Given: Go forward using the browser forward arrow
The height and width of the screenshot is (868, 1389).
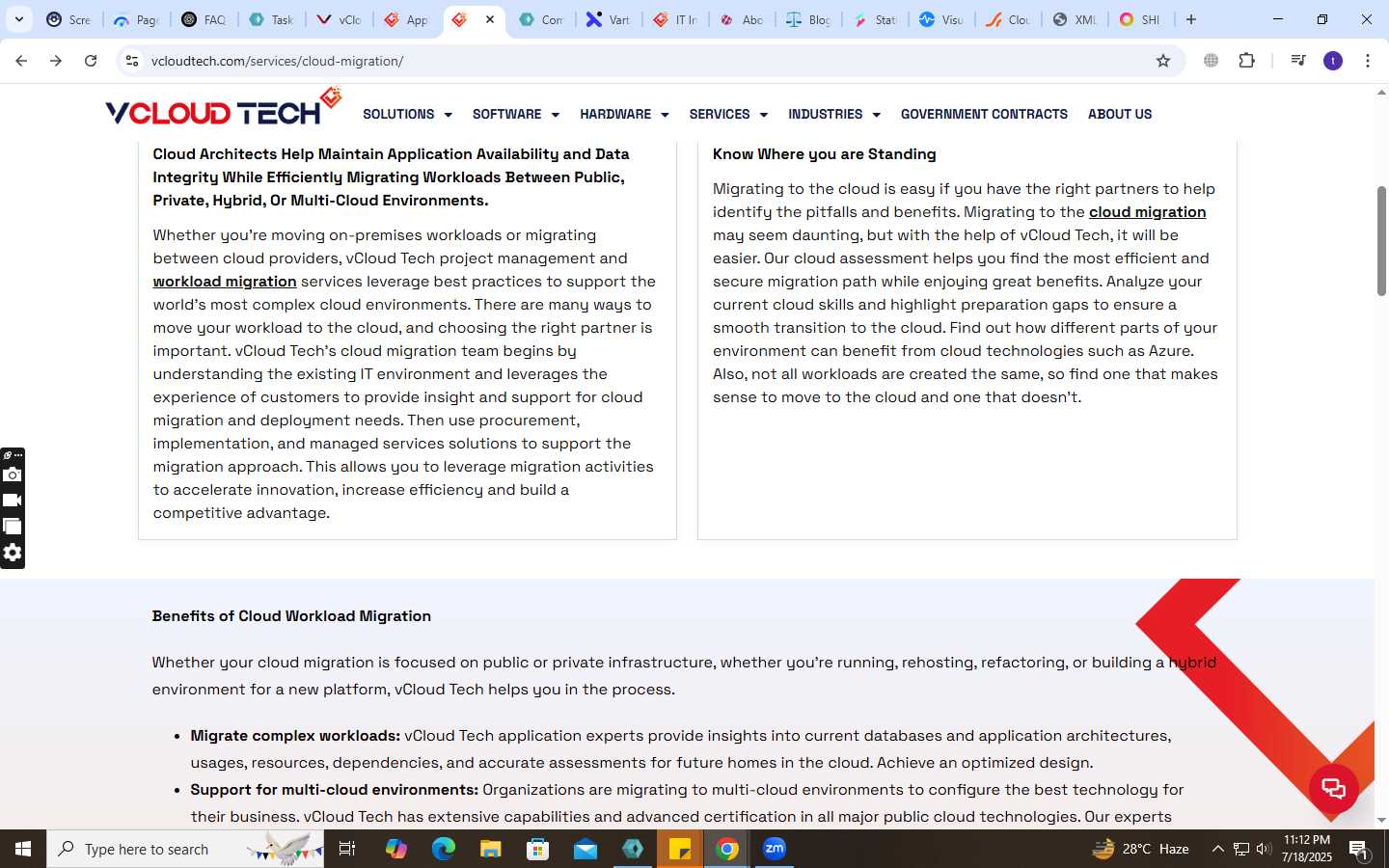Looking at the screenshot, I should tap(56, 61).
